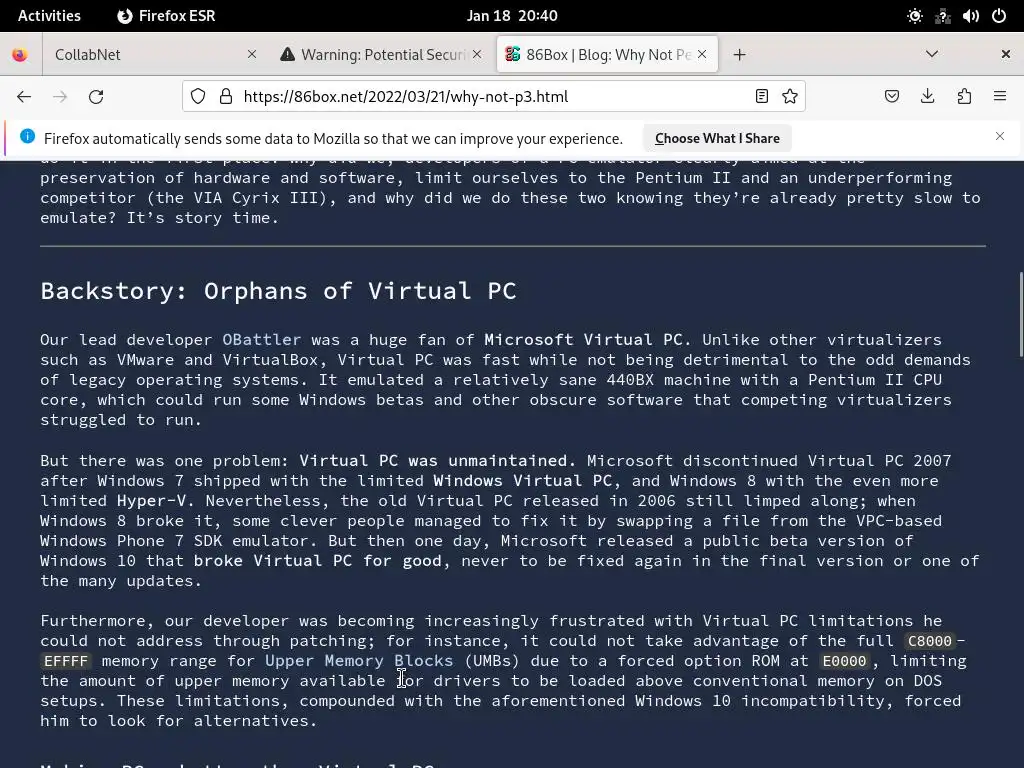The width and height of the screenshot is (1024, 768).
Task: Open Firefox View pinned tab
Action: click(20, 55)
